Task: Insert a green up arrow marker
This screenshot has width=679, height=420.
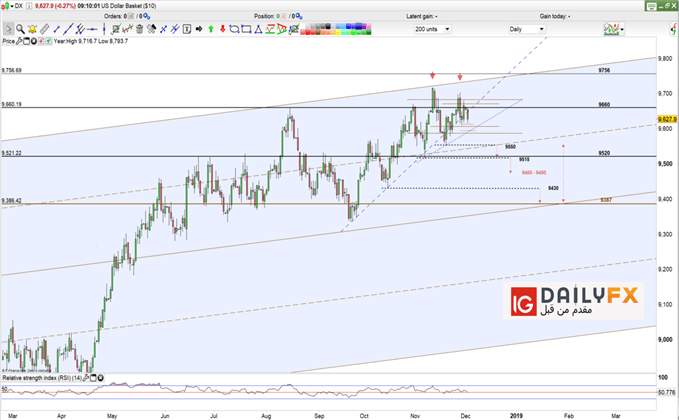Action: click(211, 29)
